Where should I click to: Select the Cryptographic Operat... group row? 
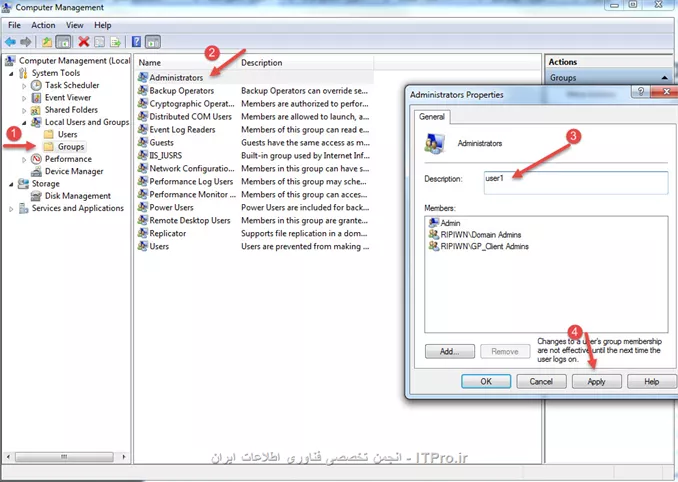point(254,103)
